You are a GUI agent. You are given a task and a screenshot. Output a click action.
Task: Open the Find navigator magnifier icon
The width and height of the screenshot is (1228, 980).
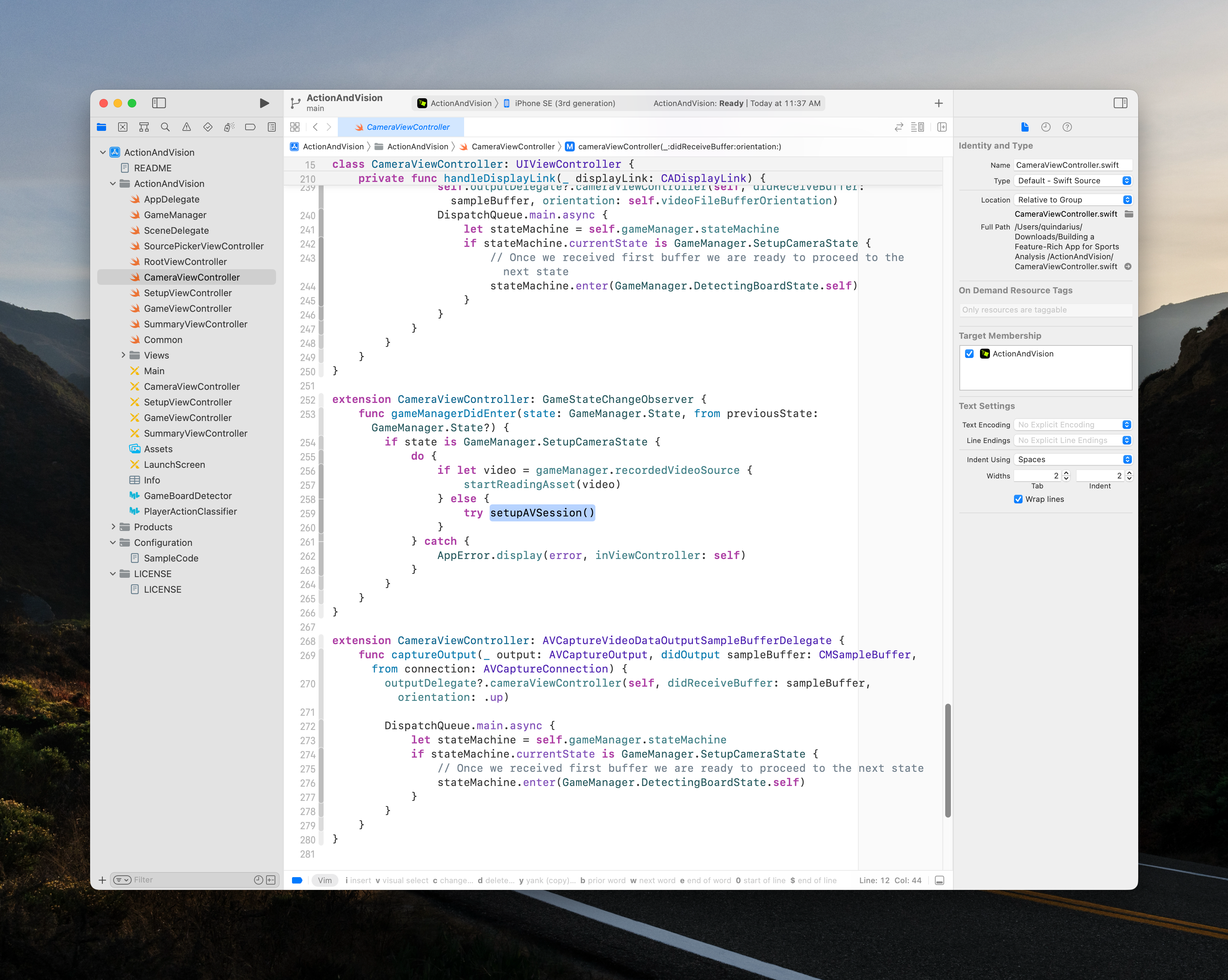[165, 127]
